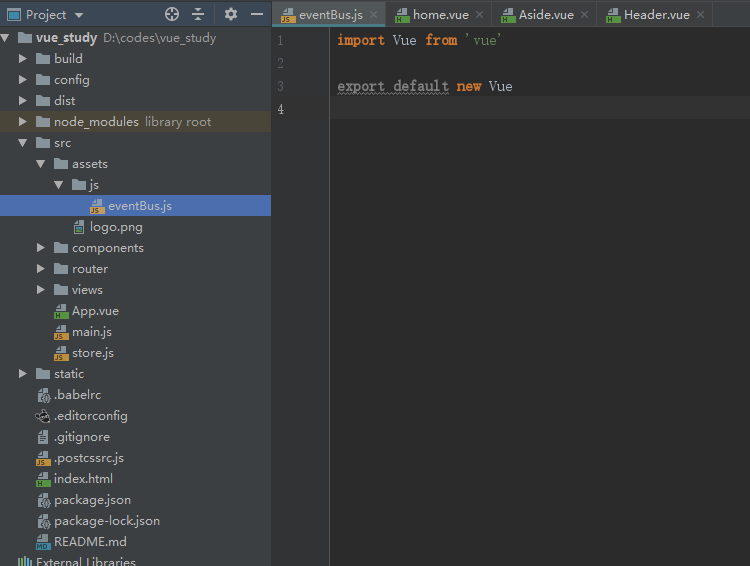750x566 pixels.
Task: Select the .babelrc file
Action: coord(77,395)
